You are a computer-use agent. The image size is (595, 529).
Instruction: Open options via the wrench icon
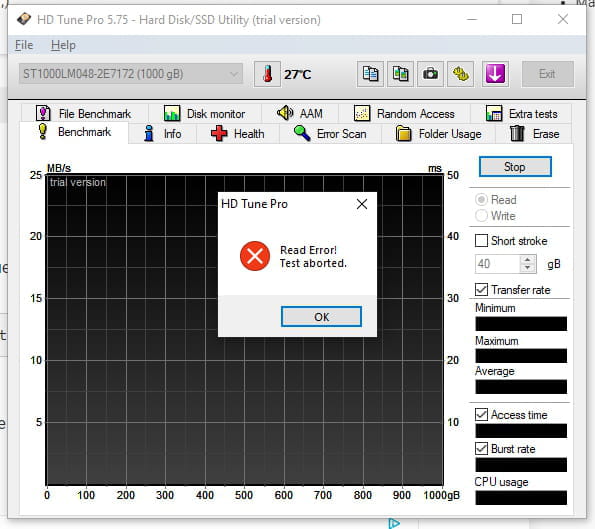(460, 74)
